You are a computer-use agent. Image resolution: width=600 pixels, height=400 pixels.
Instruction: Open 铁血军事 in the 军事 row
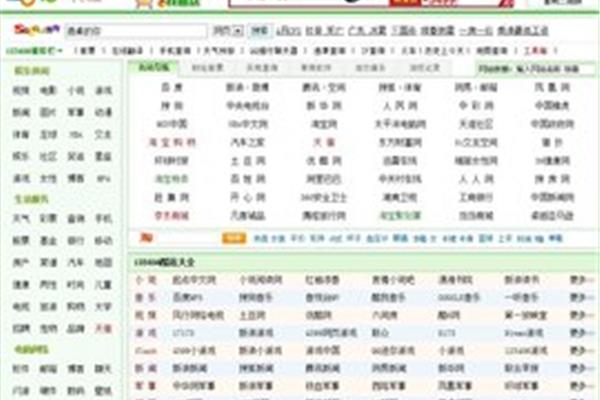[x=323, y=386]
